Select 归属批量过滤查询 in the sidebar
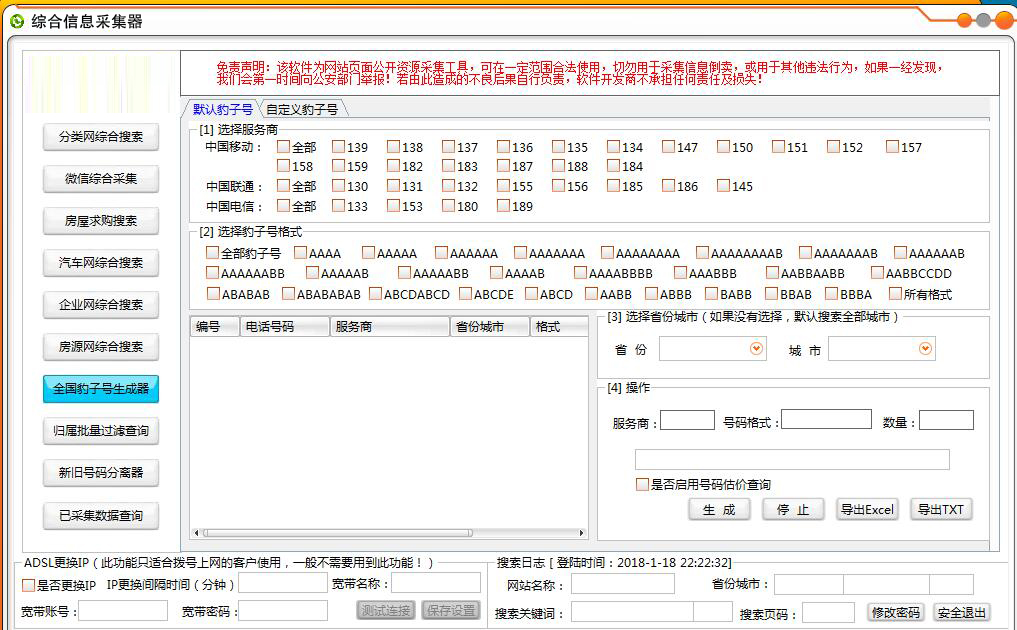This screenshot has height=630, width=1017. tap(101, 431)
